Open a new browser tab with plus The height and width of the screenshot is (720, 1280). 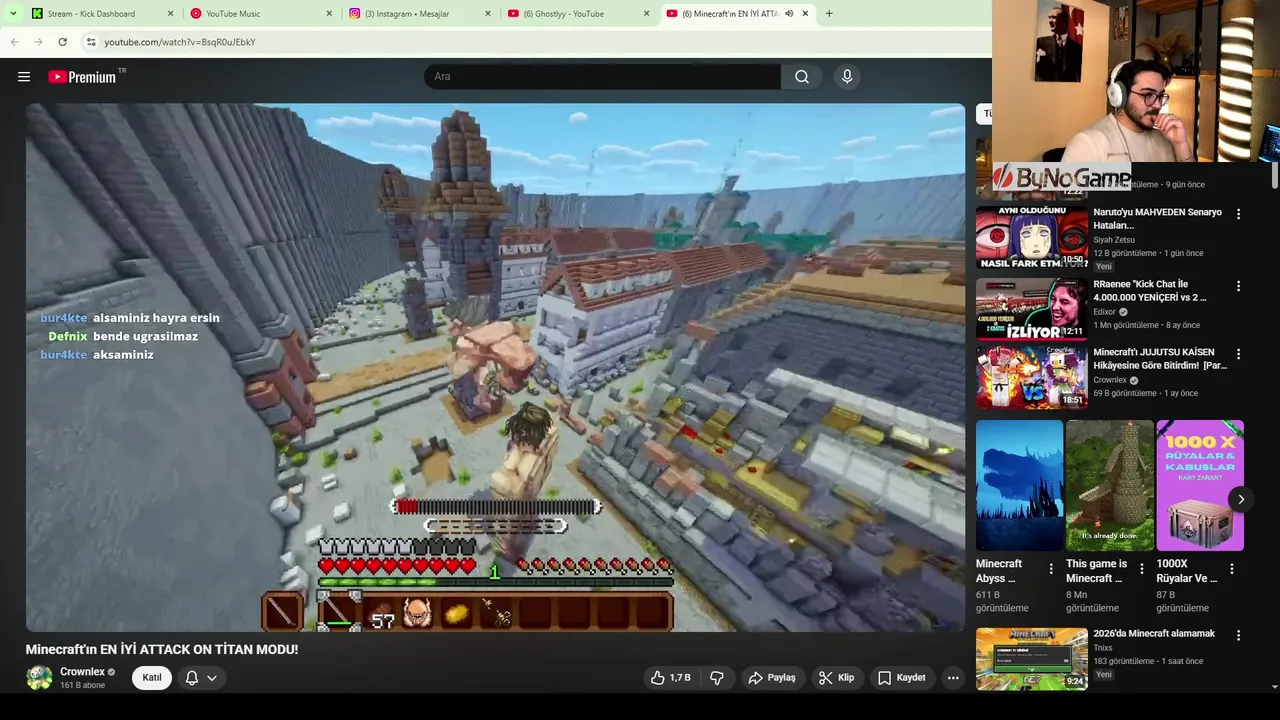click(x=829, y=14)
